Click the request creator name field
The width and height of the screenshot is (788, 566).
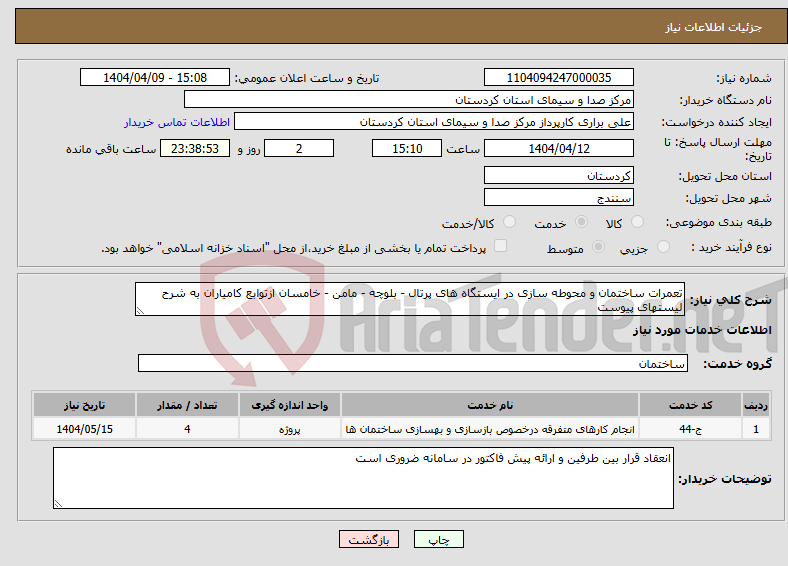click(434, 122)
